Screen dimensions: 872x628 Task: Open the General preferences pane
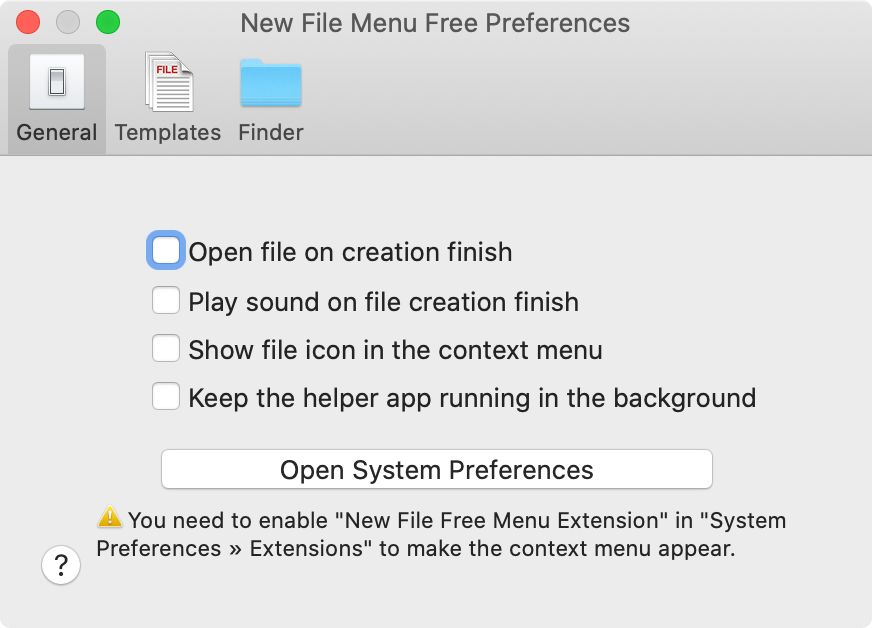click(56, 97)
